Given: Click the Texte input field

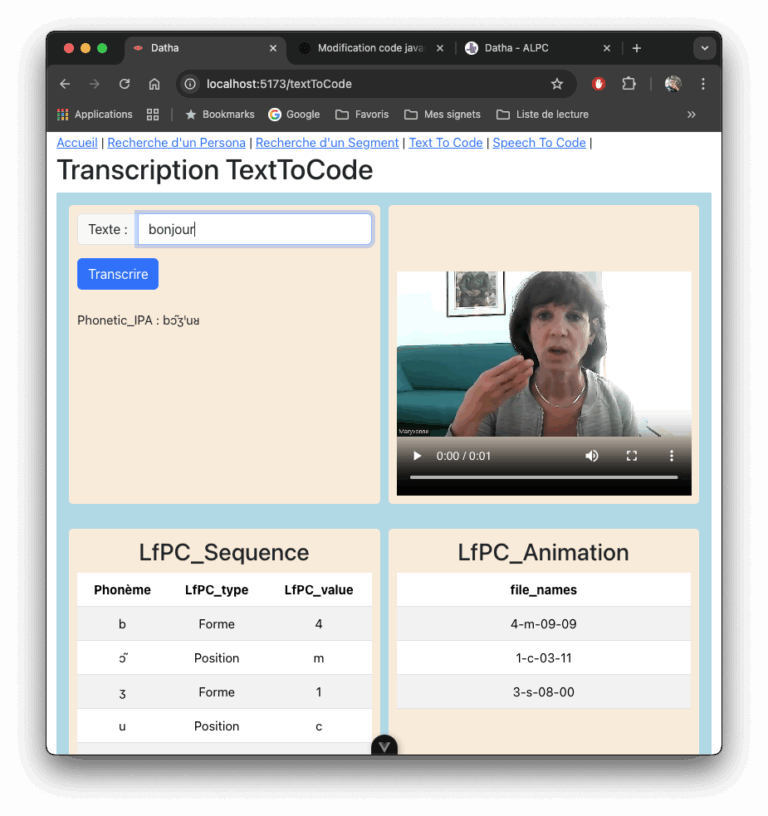Looking at the screenshot, I should pos(254,229).
